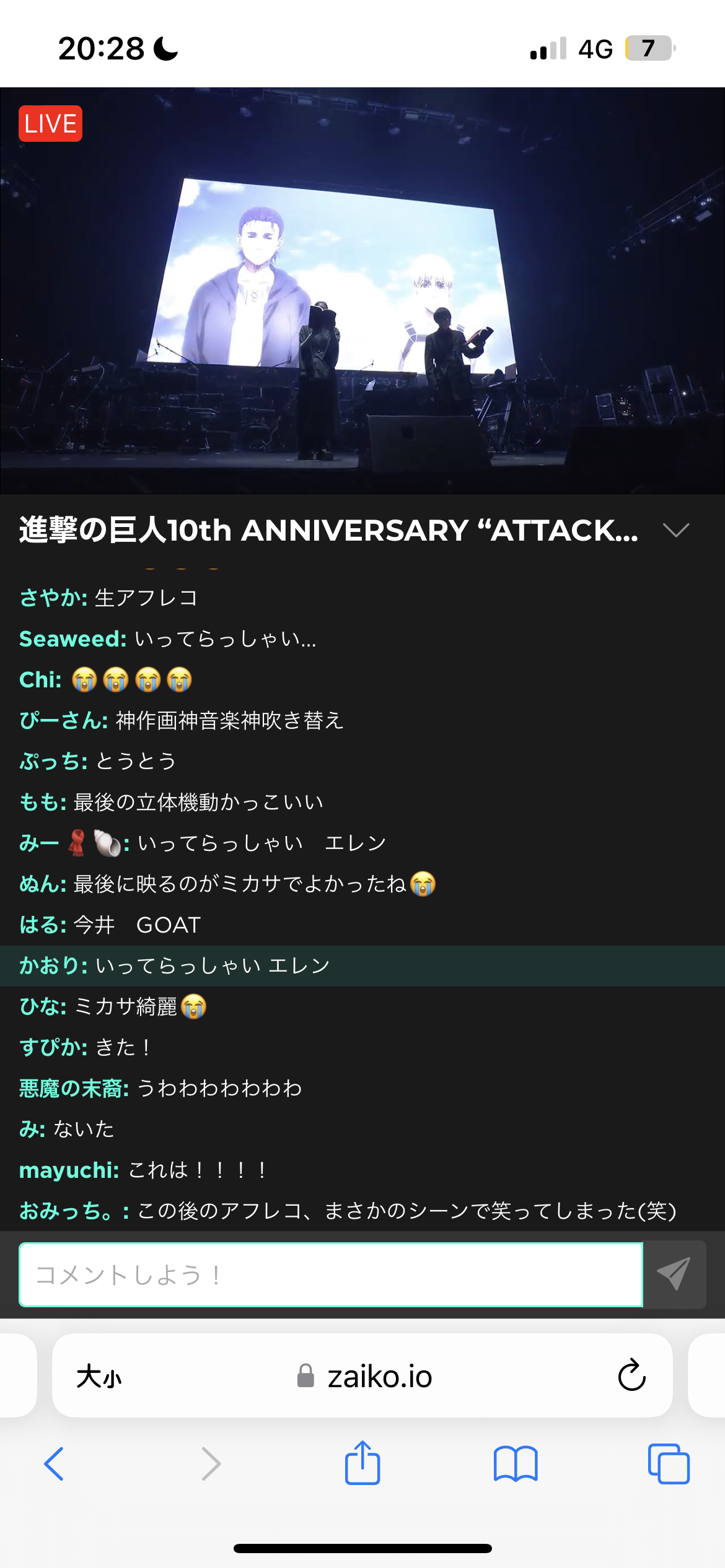Tap the send comment paper plane icon
This screenshot has height=1568, width=725.
coord(674,1274)
